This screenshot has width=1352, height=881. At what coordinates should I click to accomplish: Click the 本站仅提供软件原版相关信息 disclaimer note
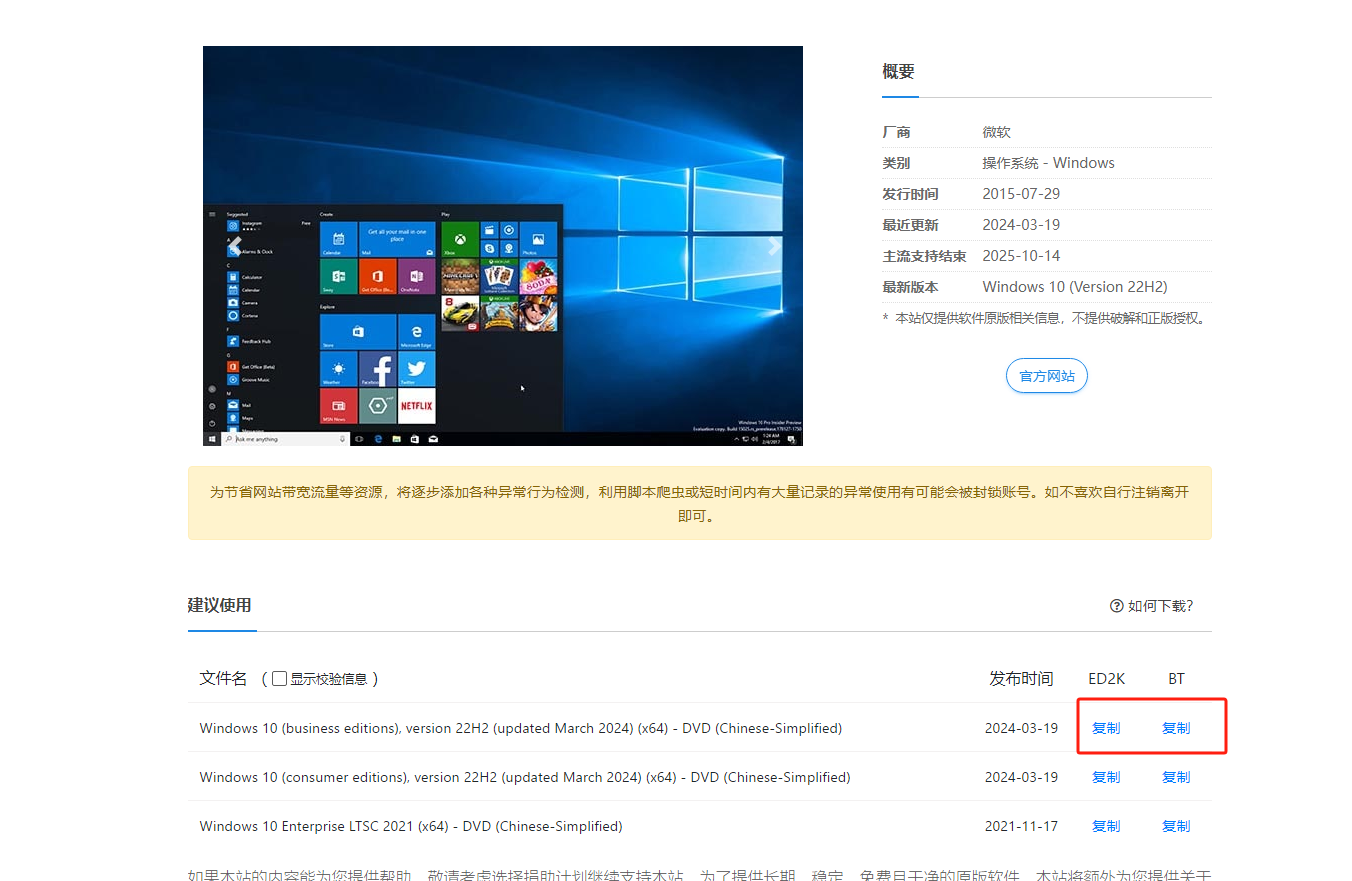pyautogui.click(x=1046, y=318)
